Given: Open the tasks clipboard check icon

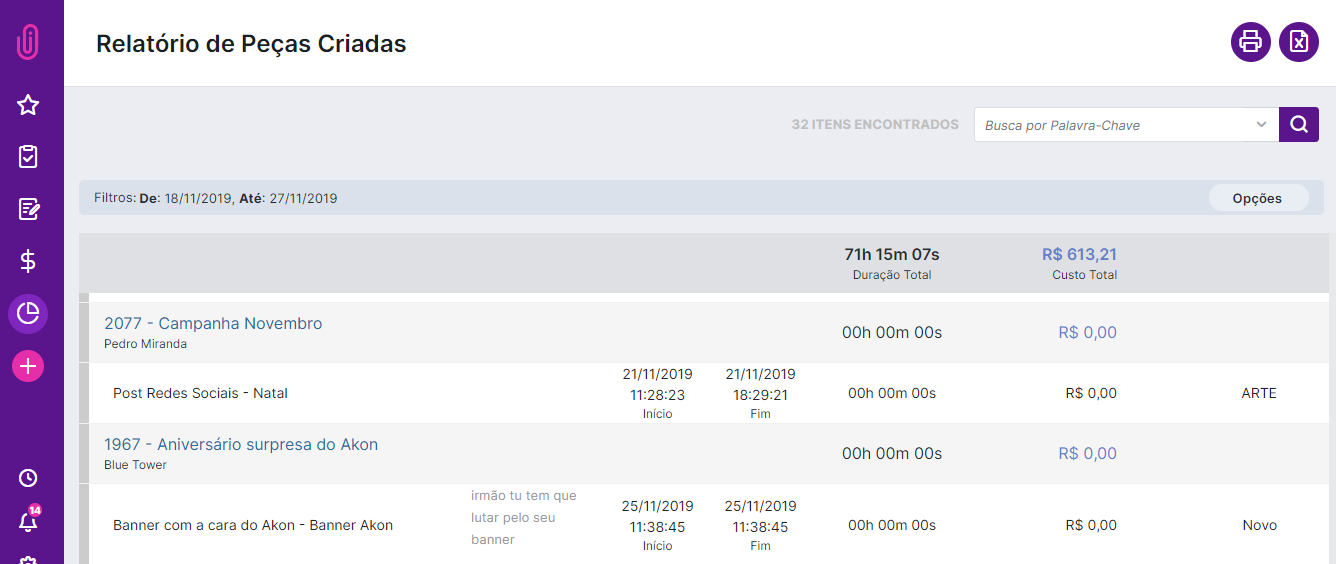Looking at the screenshot, I should tap(28, 156).
